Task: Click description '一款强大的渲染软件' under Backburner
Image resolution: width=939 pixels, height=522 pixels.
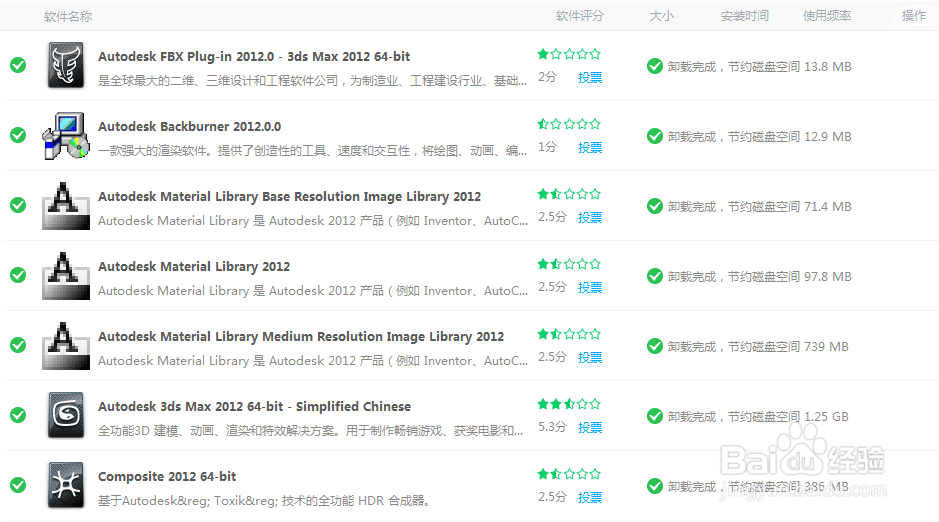Action: 313,150
